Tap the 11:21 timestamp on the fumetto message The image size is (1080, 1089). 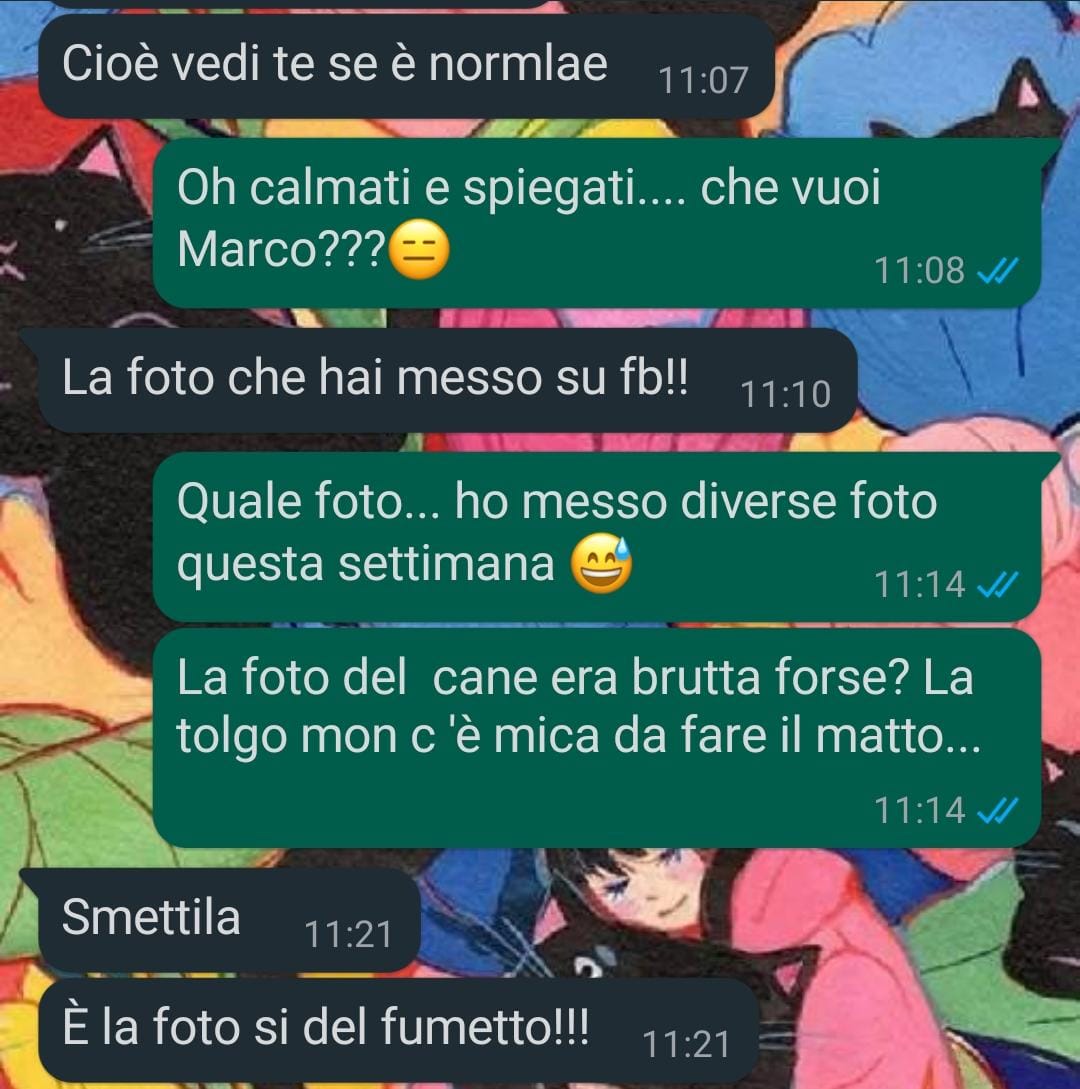(686, 1045)
